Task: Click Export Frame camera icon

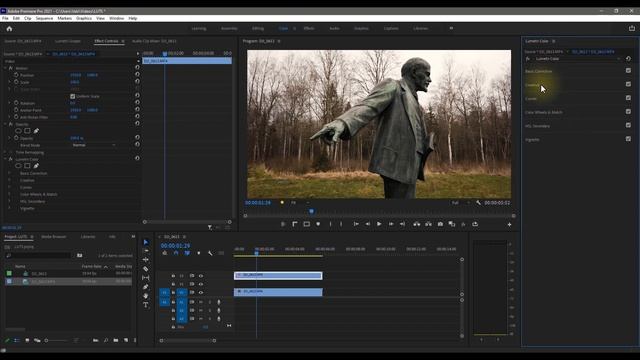Action: click(440, 224)
